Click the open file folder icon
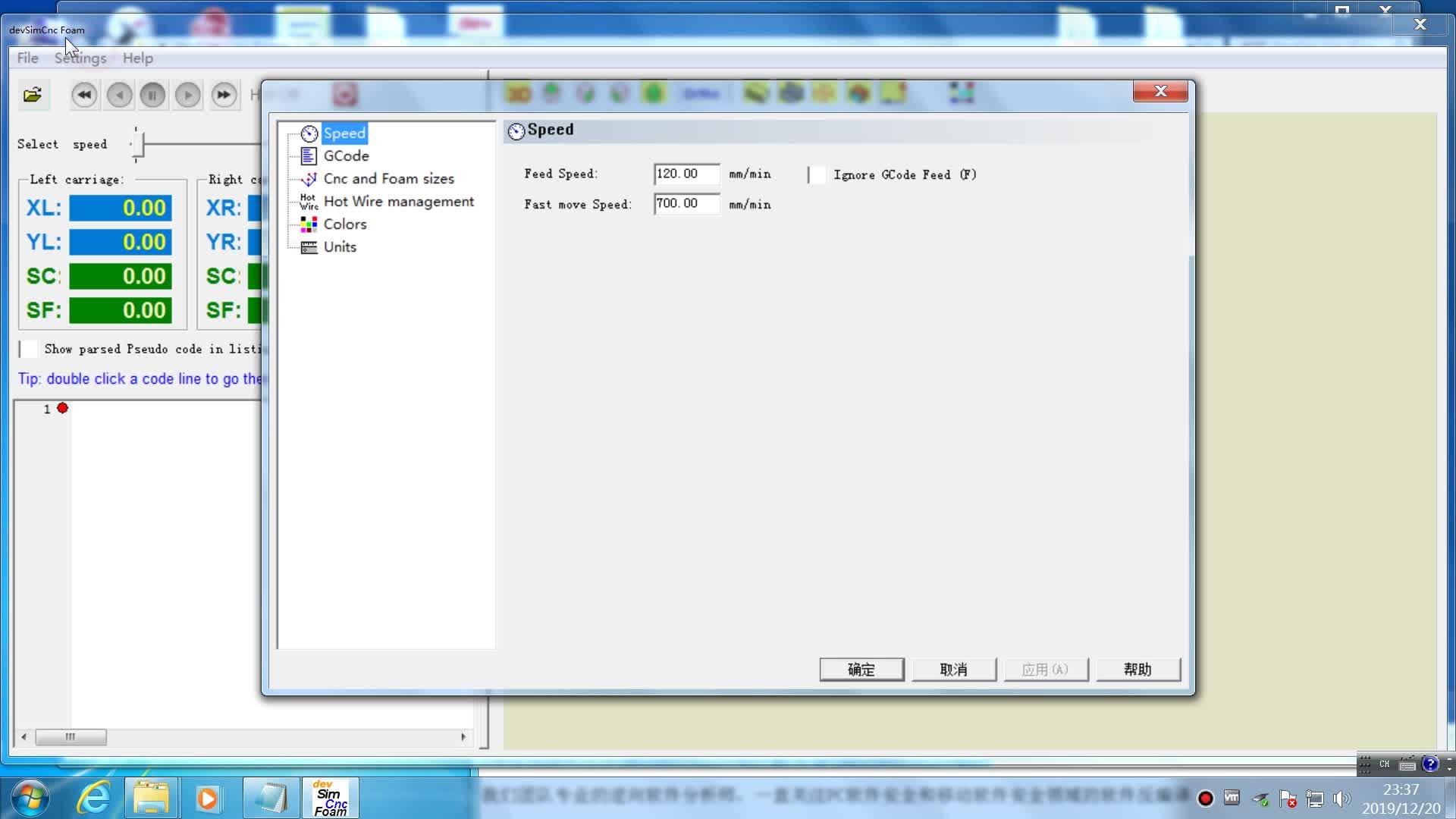Viewport: 1456px width, 819px height. point(33,95)
